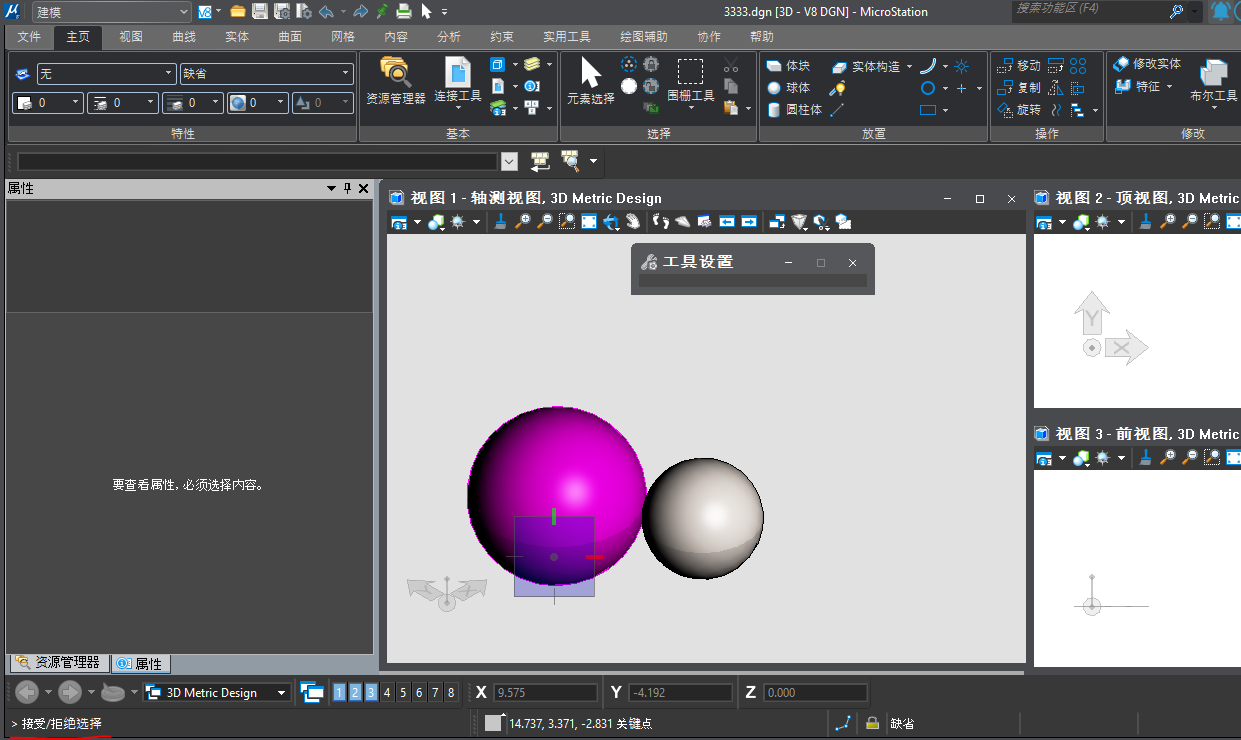Screen dimensions: 1241x740
Task: Open the 曲面 ribbon tab
Action: point(289,37)
